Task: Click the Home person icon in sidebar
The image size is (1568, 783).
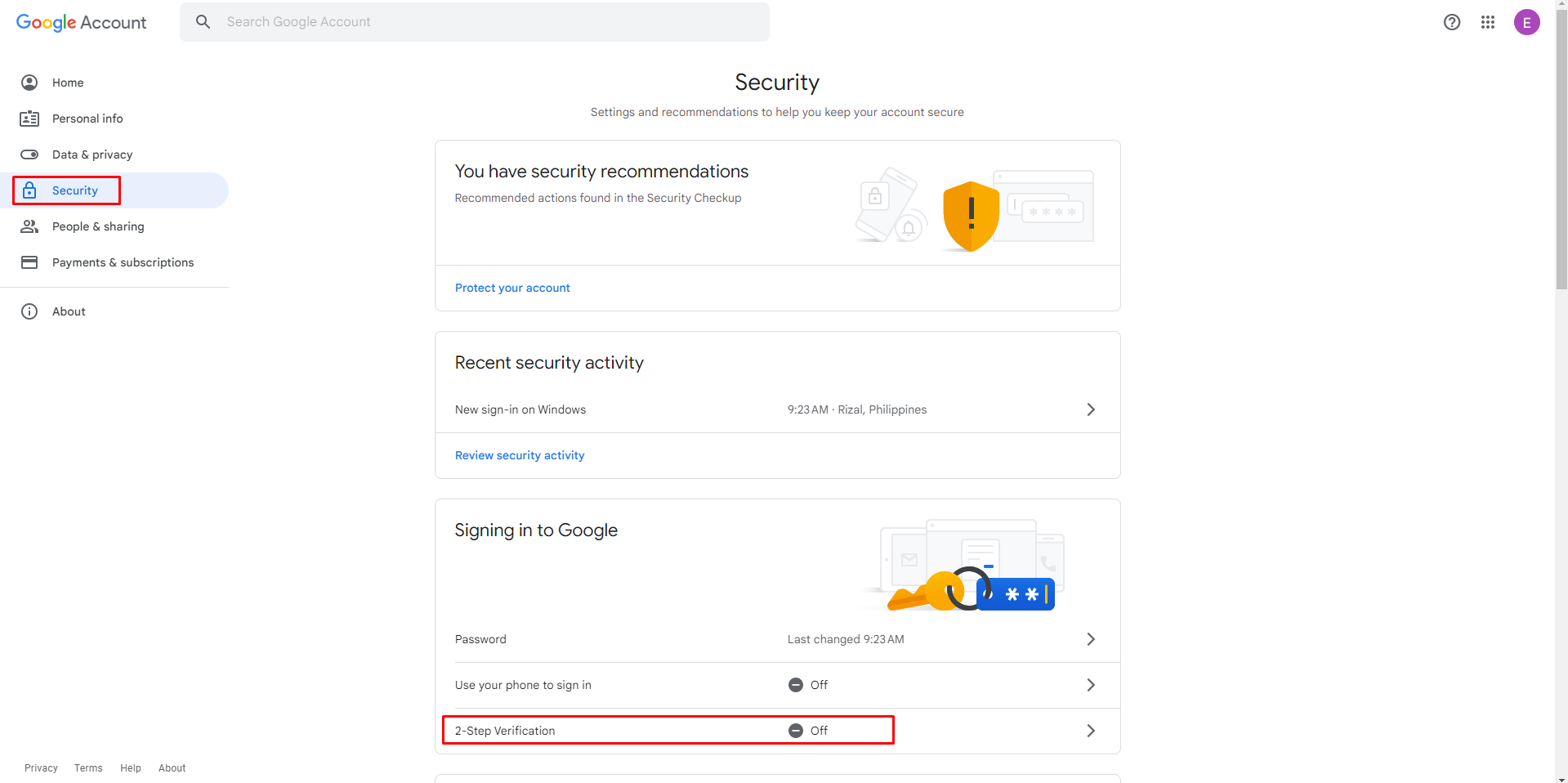Action: click(29, 83)
